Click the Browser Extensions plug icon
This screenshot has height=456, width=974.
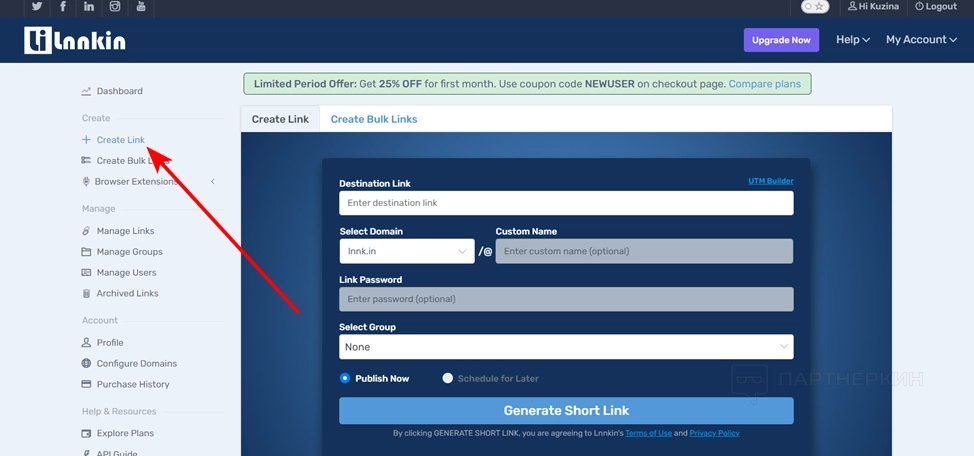pos(86,182)
